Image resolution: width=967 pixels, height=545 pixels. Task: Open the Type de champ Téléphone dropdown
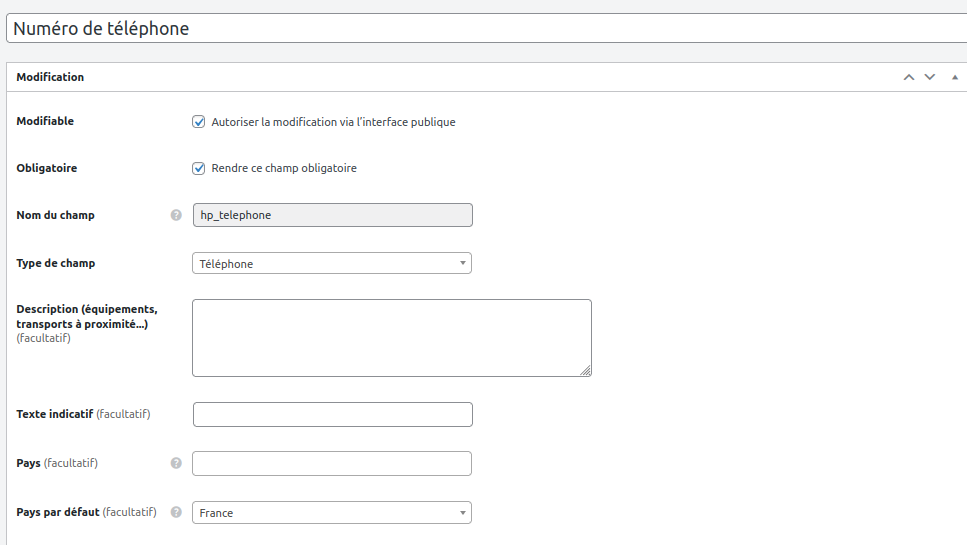[332, 263]
